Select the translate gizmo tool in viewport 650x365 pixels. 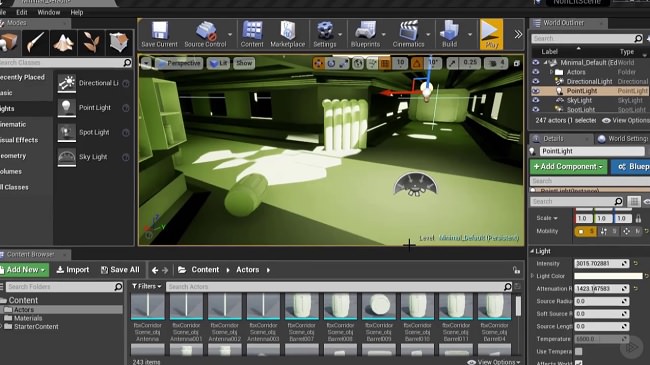pos(318,63)
